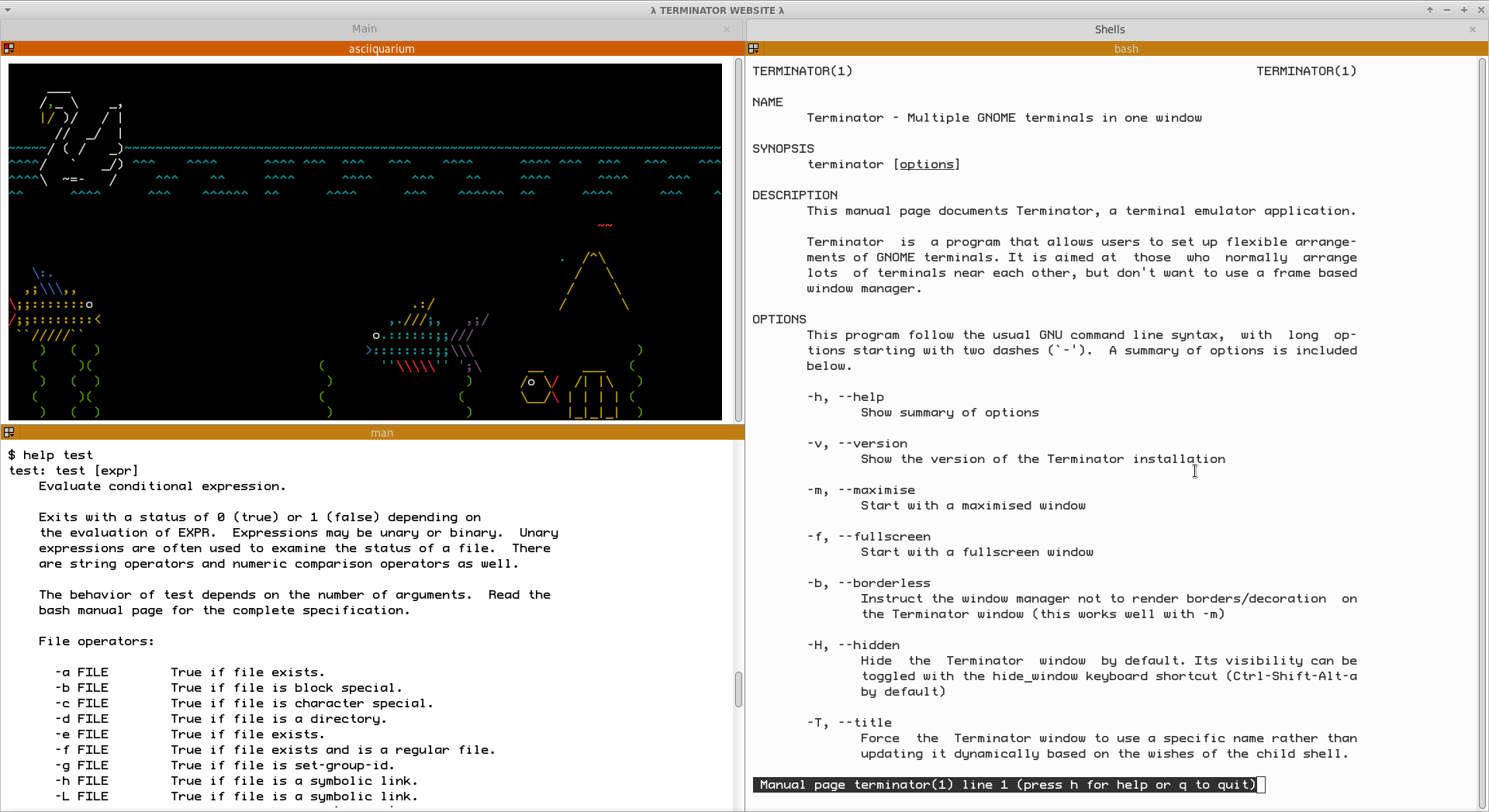
Task: Click the window keep-above arrow button
Action: pyautogui.click(x=1429, y=10)
